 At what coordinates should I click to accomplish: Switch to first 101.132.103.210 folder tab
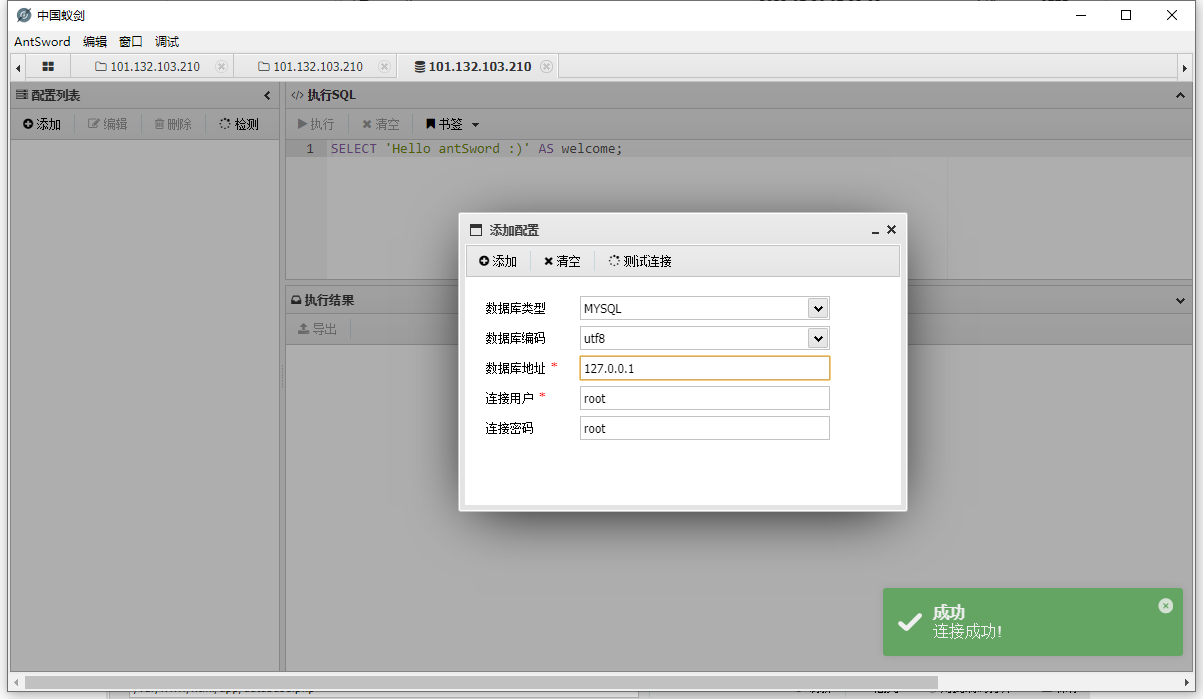point(147,67)
